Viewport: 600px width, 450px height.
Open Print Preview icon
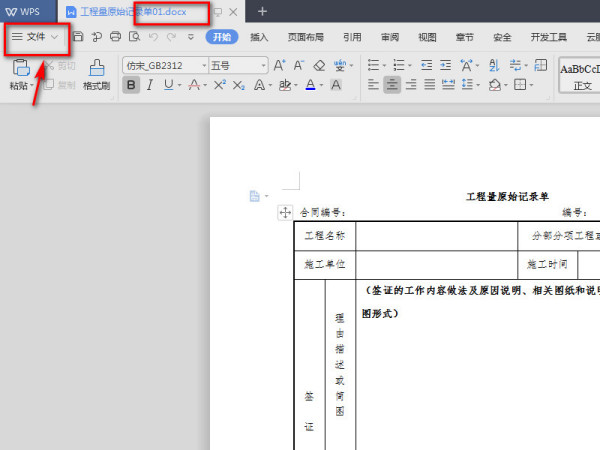[134, 37]
